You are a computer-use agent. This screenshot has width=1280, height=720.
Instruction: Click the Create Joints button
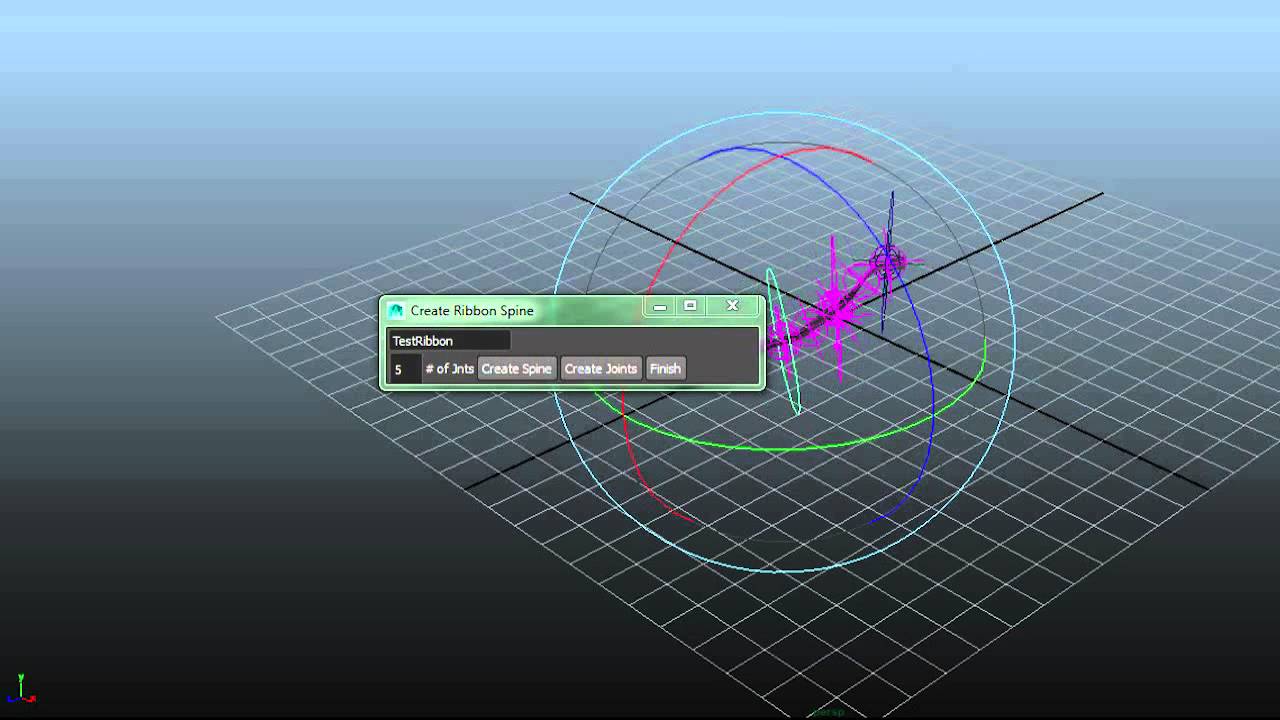[x=600, y=369]
